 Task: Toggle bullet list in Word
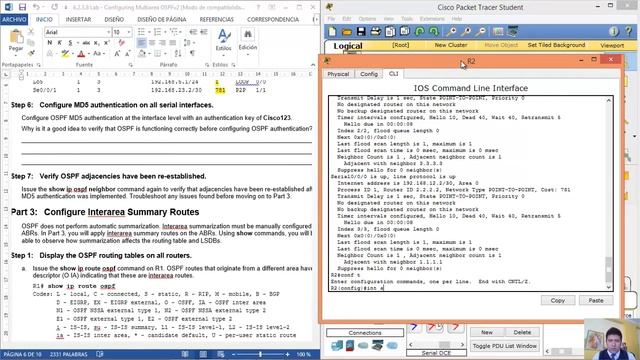coord(141,32)
